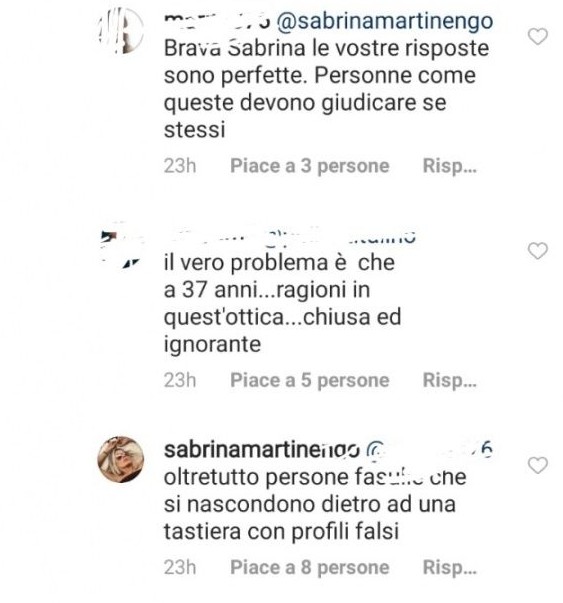563x603 pixels.
Task: Click blurred username of first commenter
Action: point(217,21)
